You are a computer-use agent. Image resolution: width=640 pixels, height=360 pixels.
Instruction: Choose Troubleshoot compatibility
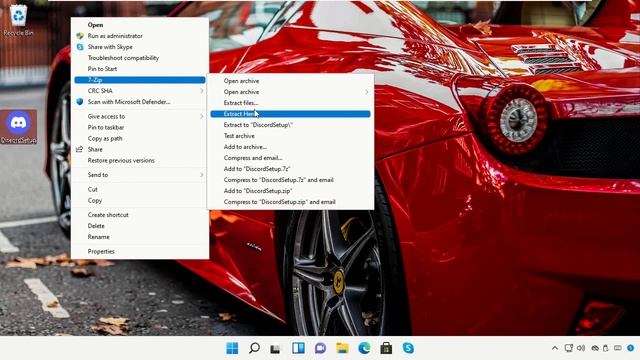[140, 58]
